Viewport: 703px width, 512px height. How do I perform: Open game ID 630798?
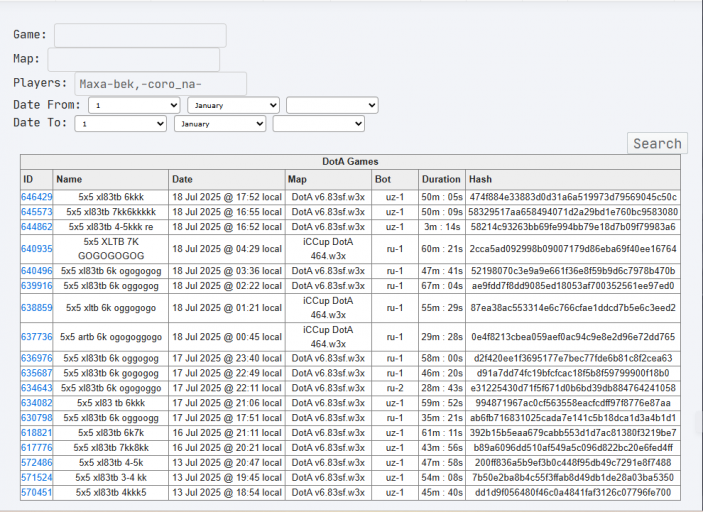tap(37, 418)
